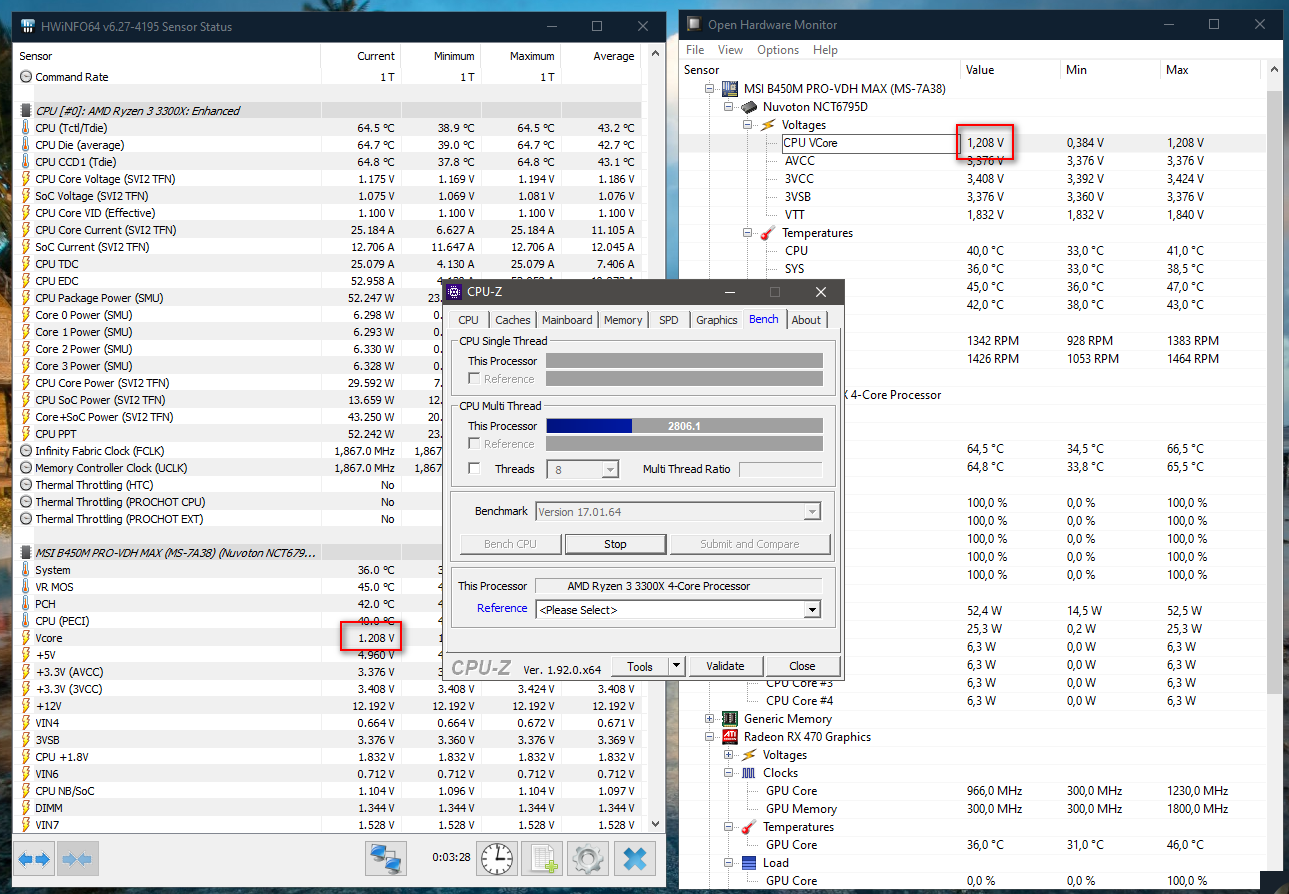Click the Load bar icon under Radeon
Image resolution: width=1289 pixels, height=894 pixels.
coord(749,863)
